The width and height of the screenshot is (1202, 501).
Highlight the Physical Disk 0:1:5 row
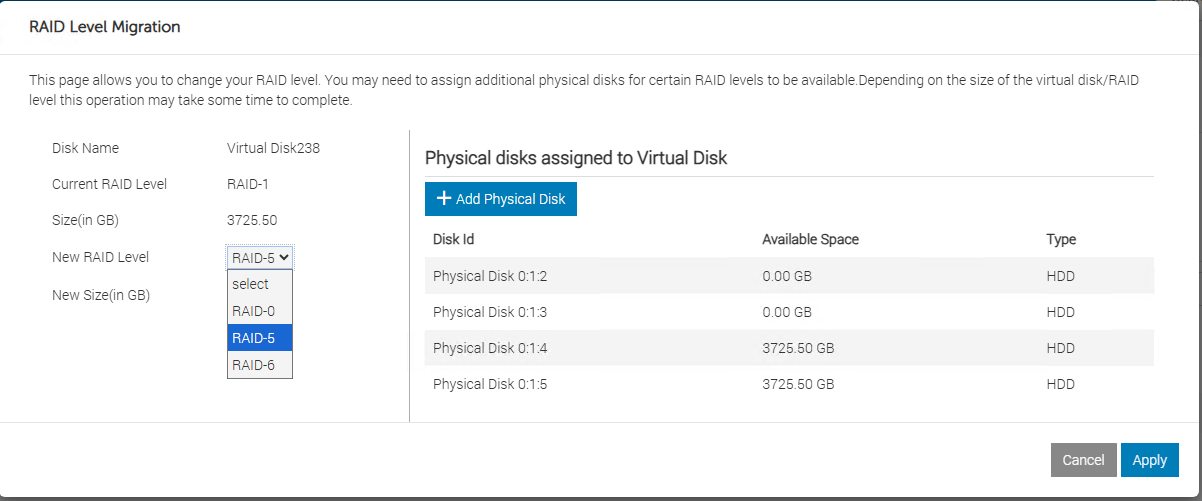[x=789, y=384]
